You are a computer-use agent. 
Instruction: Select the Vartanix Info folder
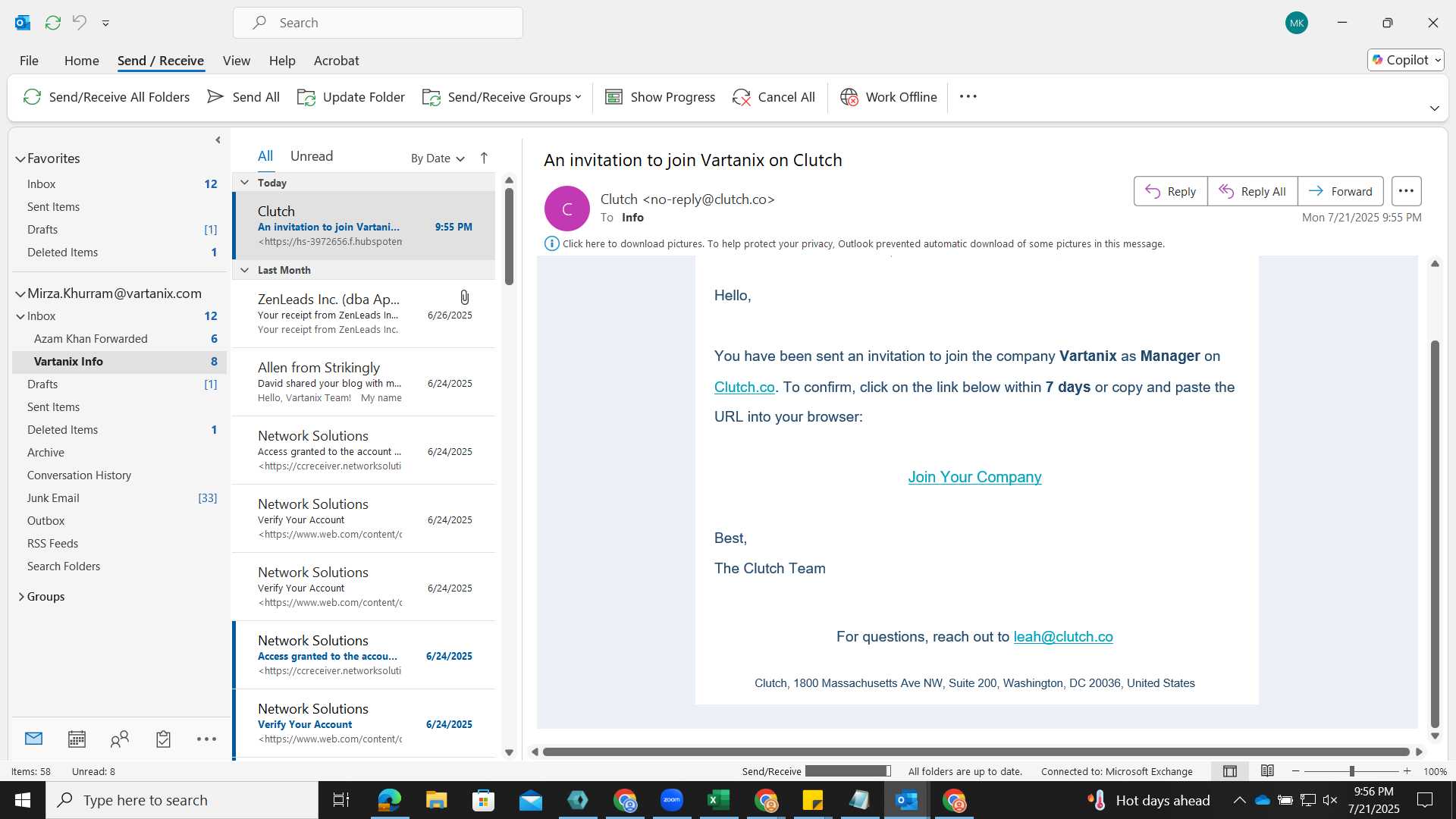[119, 361]
